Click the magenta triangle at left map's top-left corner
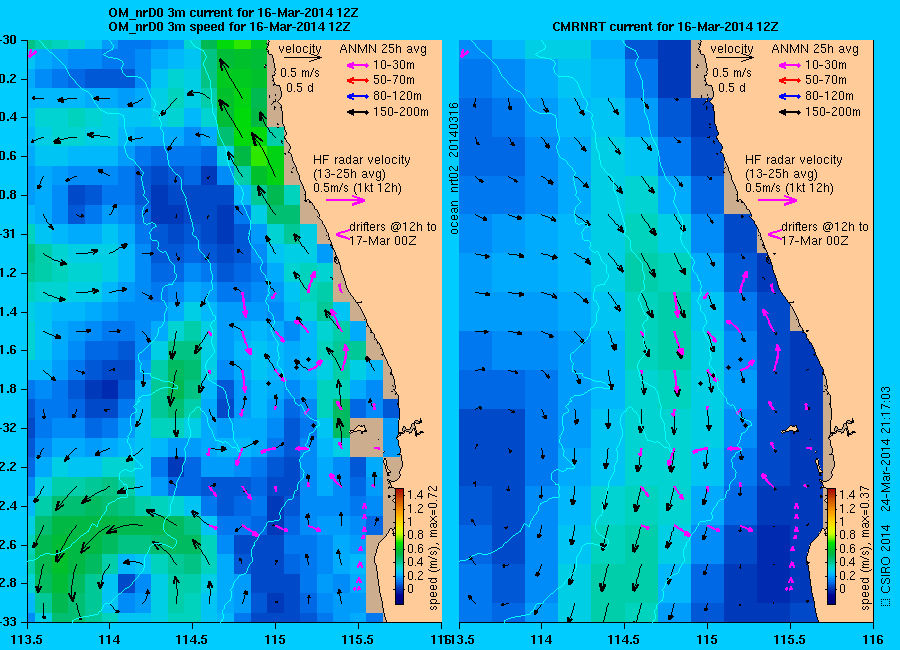Viewport: 900px width, 650px height. 32,53
